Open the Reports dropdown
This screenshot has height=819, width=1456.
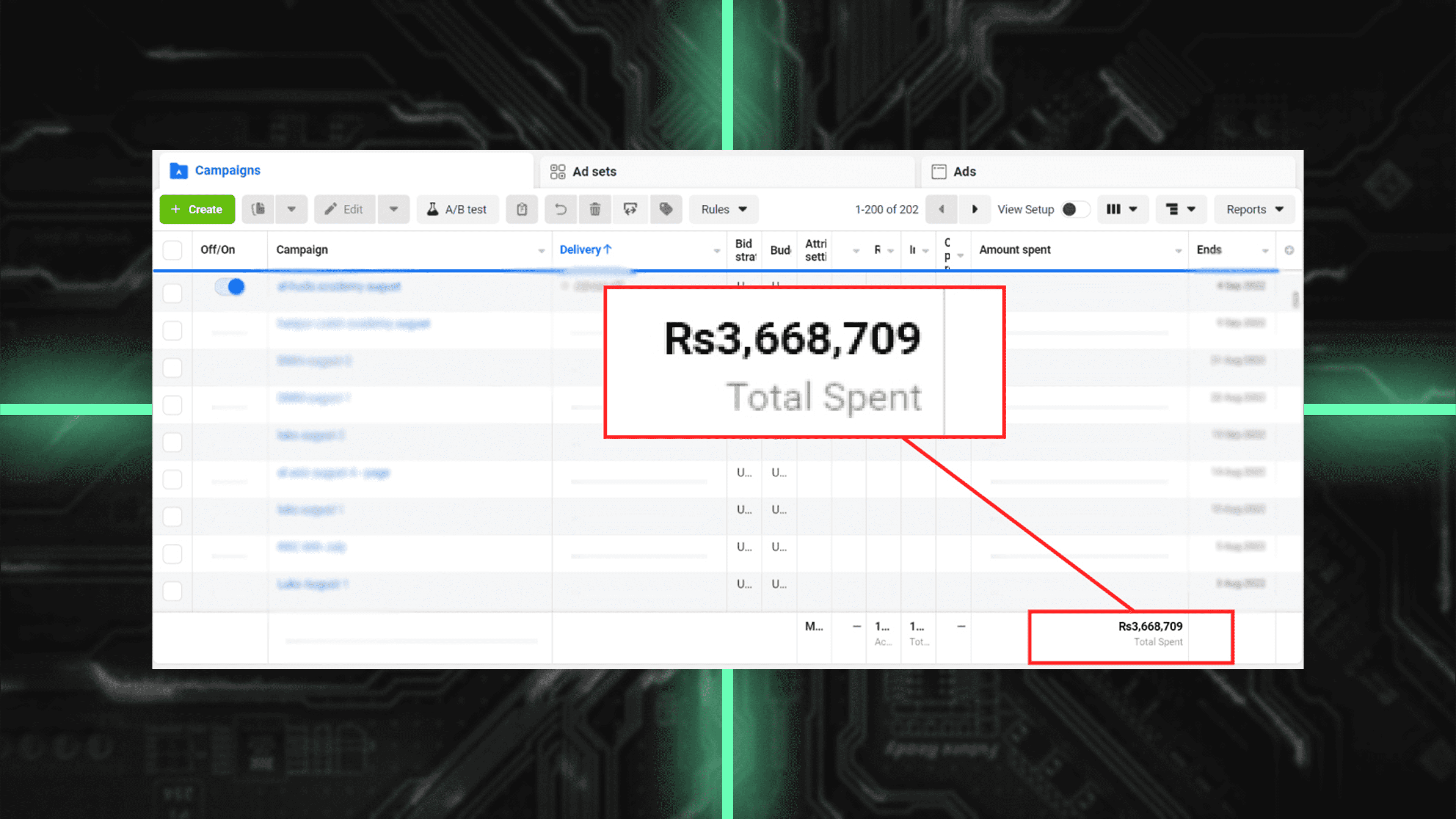pyautogui.click(x=1255, y=209)
